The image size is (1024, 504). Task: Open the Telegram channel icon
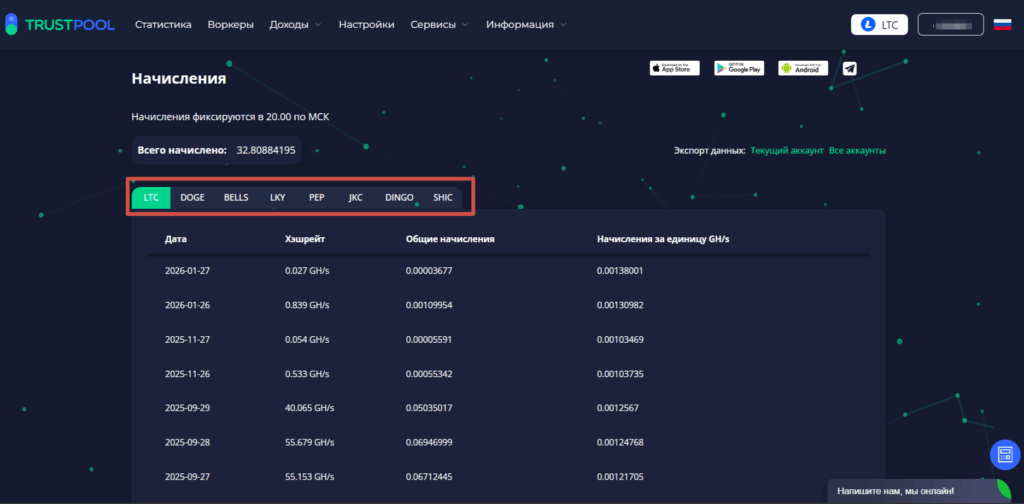(x=850, y=68)
